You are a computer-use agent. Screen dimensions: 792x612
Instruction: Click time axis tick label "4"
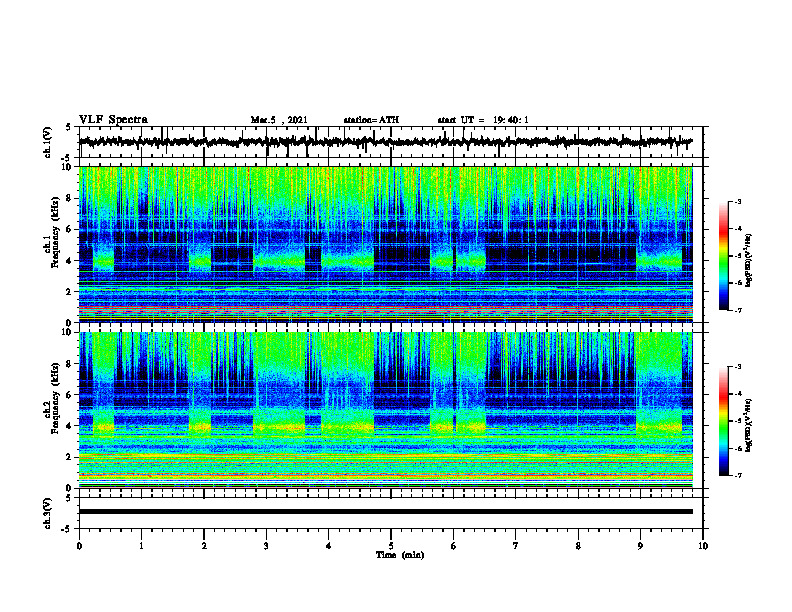[329, 546]
